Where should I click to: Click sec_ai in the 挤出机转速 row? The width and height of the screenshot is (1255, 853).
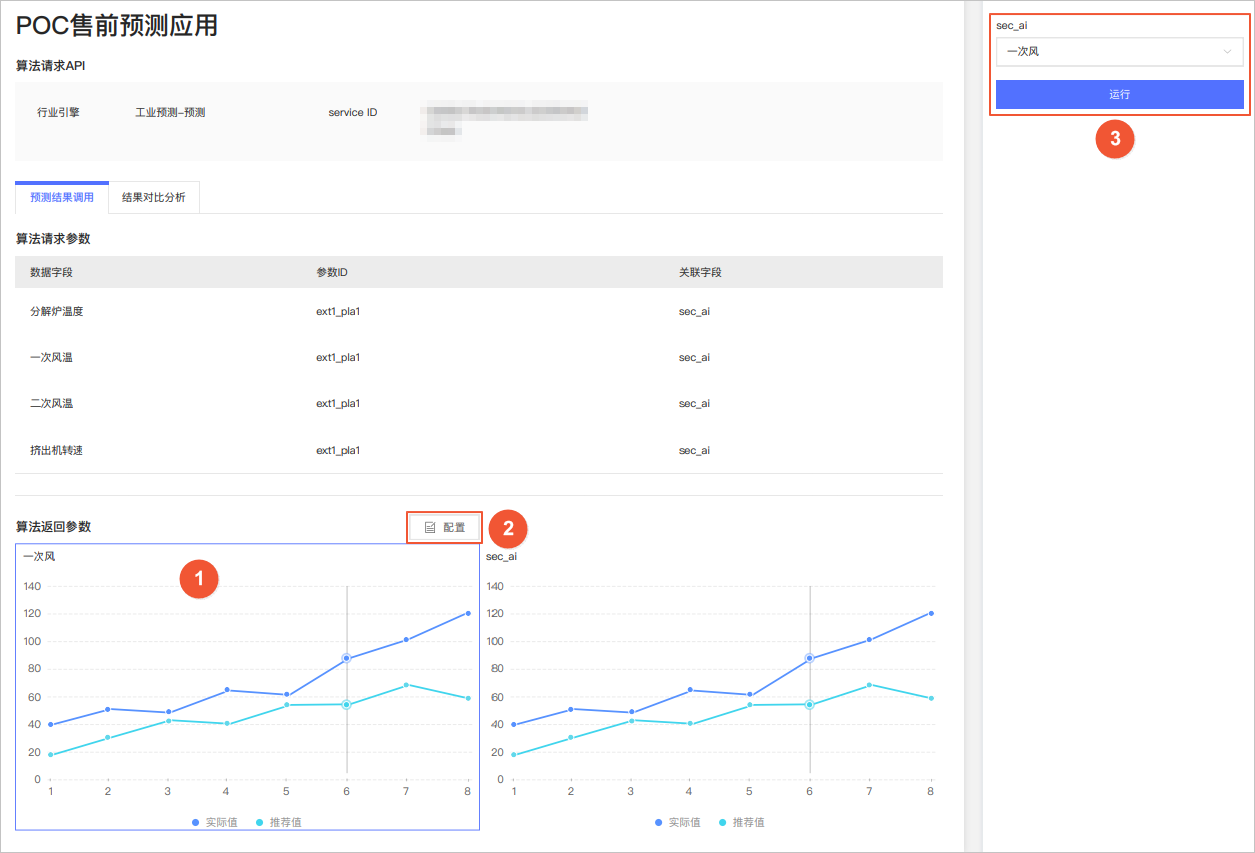click(694, 450)
